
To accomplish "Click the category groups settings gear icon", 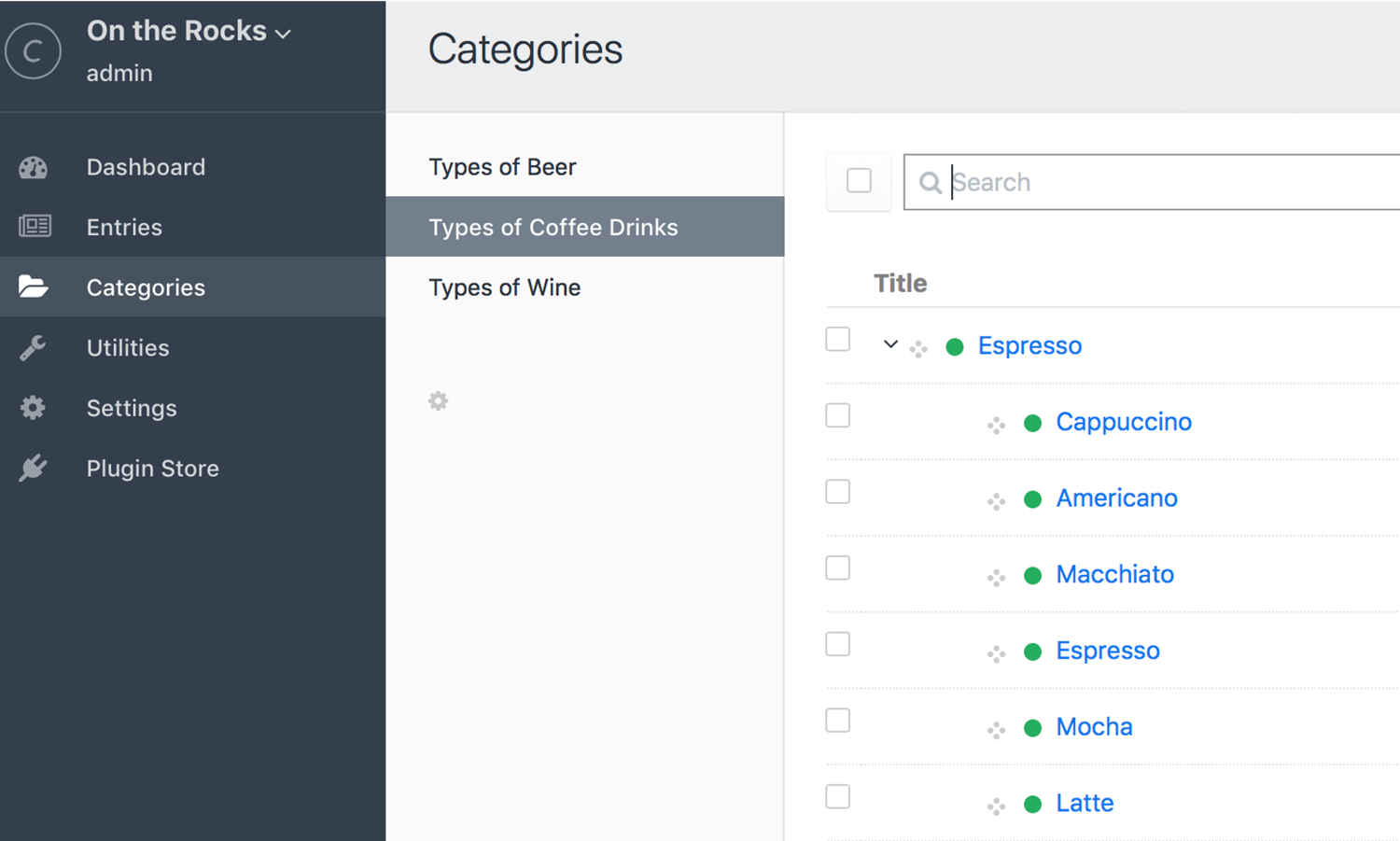I will coord(438,401).
